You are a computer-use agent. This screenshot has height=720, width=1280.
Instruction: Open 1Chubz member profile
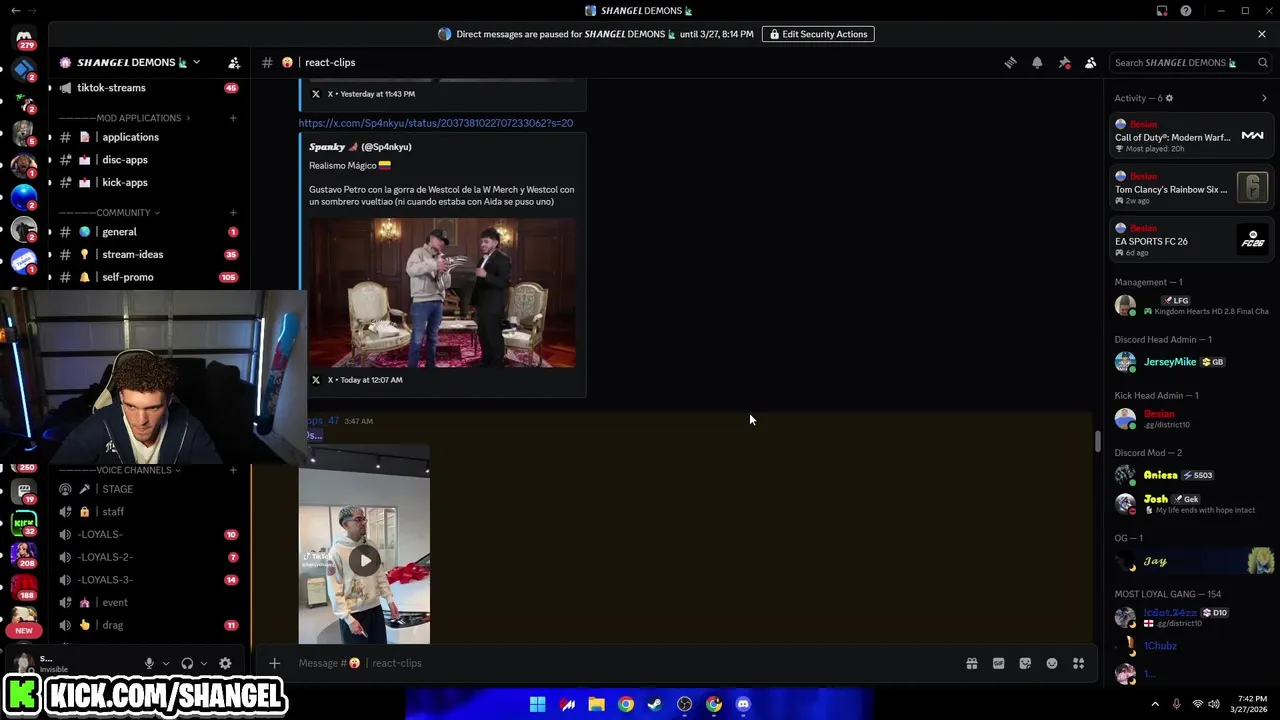coord(1191,646)
